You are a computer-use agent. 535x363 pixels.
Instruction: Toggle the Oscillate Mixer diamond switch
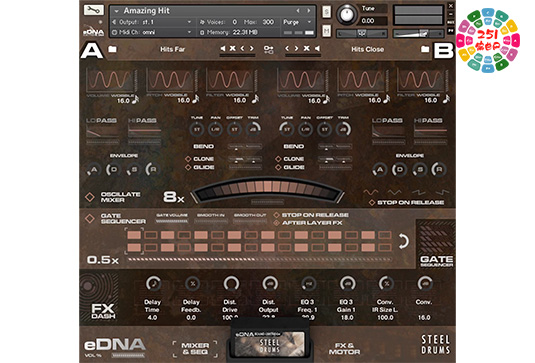[x=90, y=197]
